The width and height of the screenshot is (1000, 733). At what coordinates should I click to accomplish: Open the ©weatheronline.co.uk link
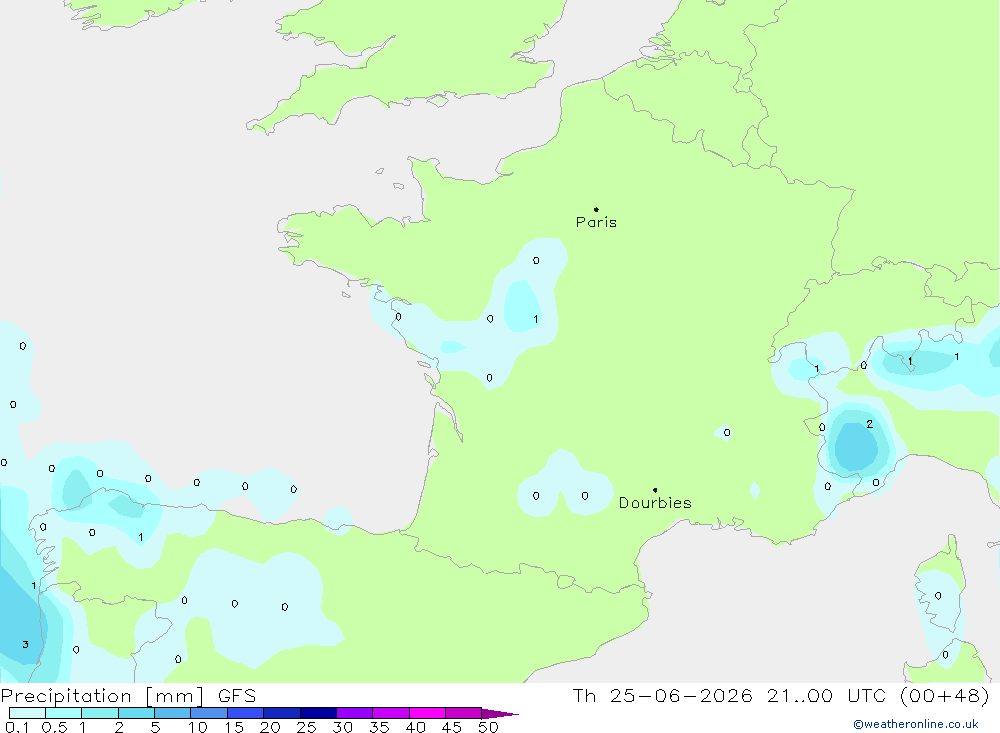[x=916, y=724]
